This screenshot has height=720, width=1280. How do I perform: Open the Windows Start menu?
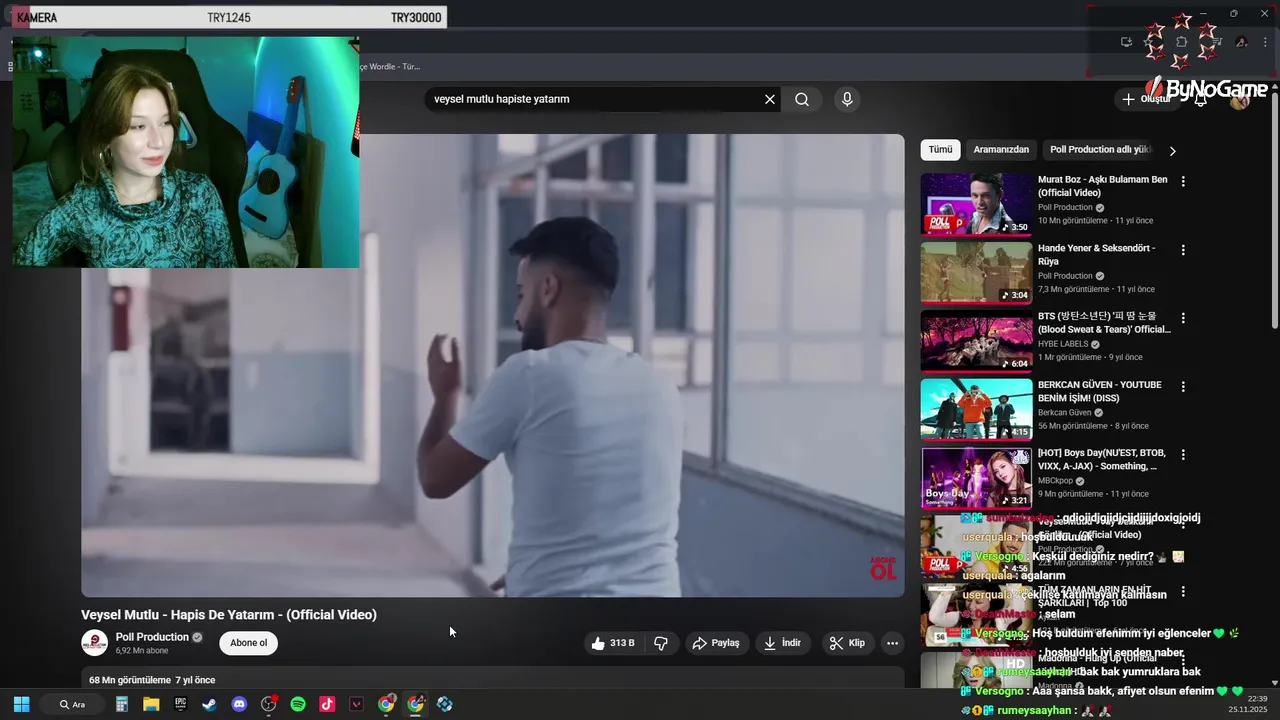[x=21, y=704]
